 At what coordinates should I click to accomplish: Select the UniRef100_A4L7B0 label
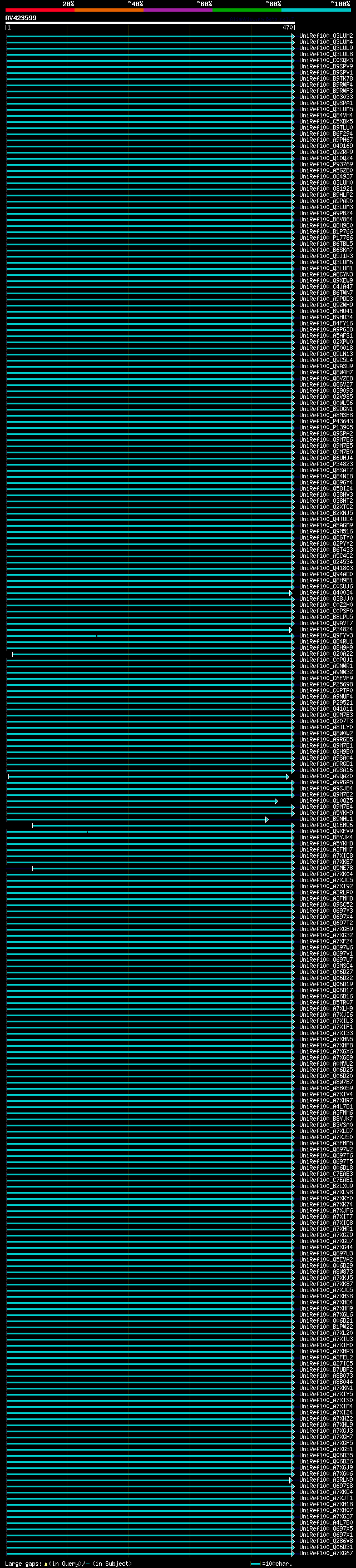pos(326,1524)
